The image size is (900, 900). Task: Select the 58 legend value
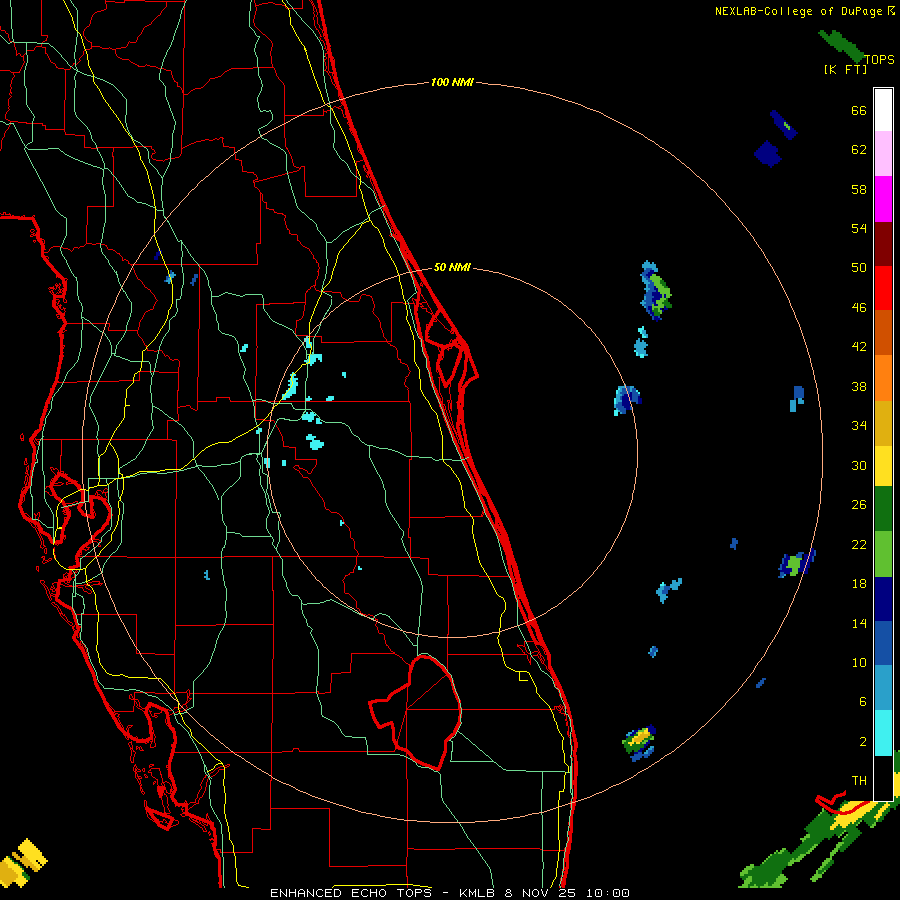tap(859, 189)
